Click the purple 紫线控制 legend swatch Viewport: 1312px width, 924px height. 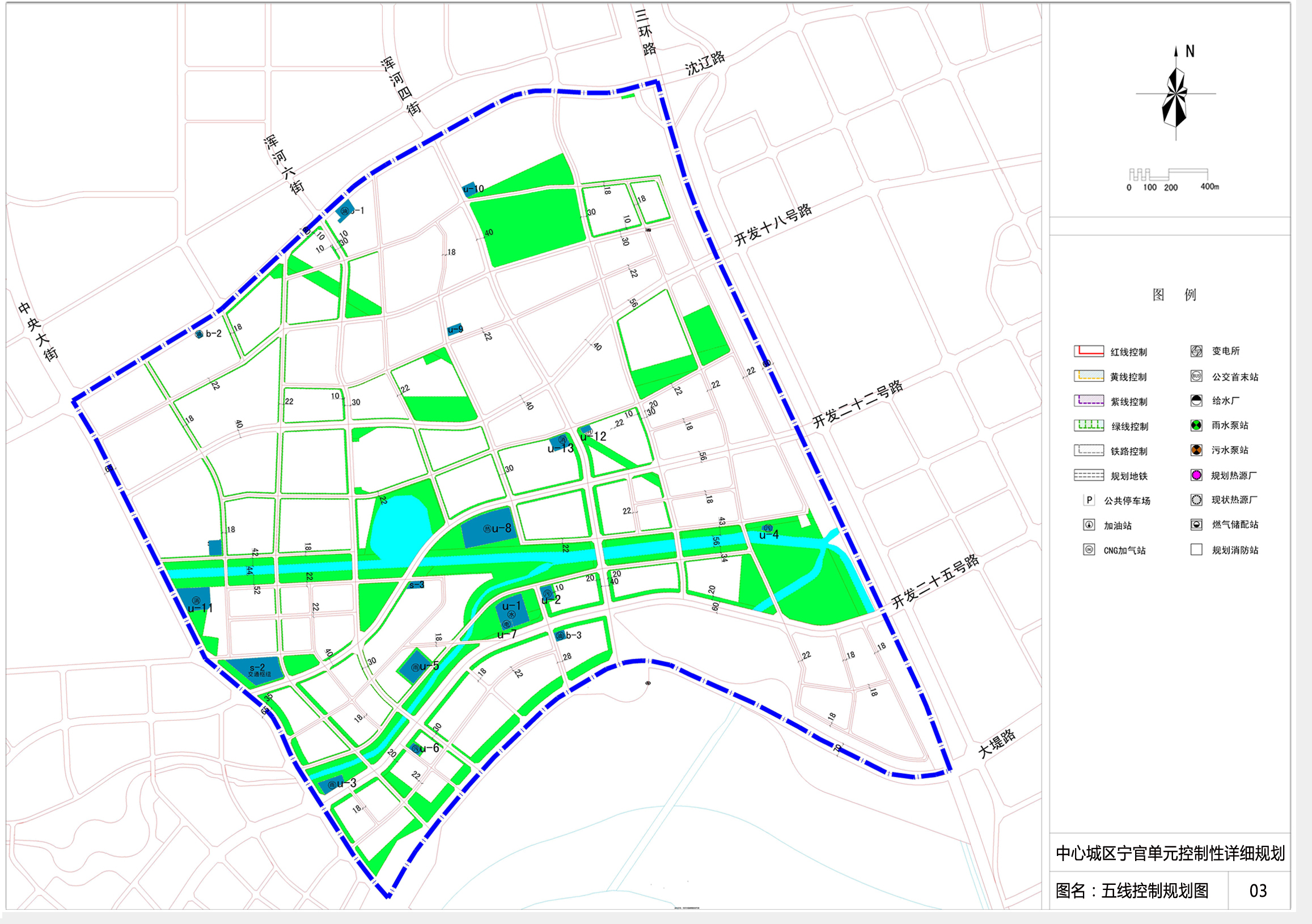(1089, 401)
